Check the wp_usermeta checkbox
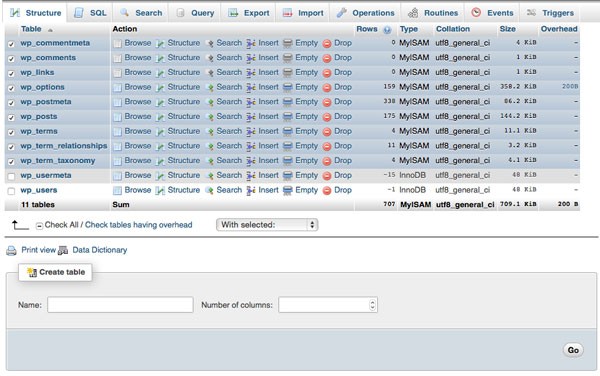 click(x=11, y=176)
